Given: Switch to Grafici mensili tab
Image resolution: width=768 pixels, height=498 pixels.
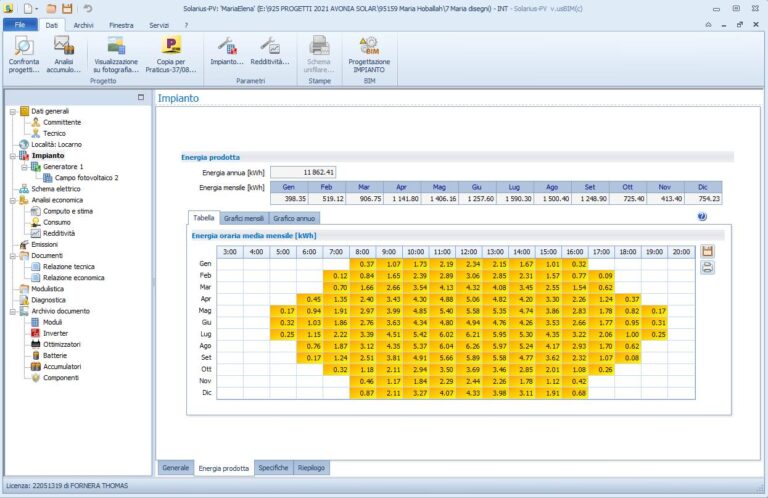Looking at the screenshot, I should coord(243,218).
